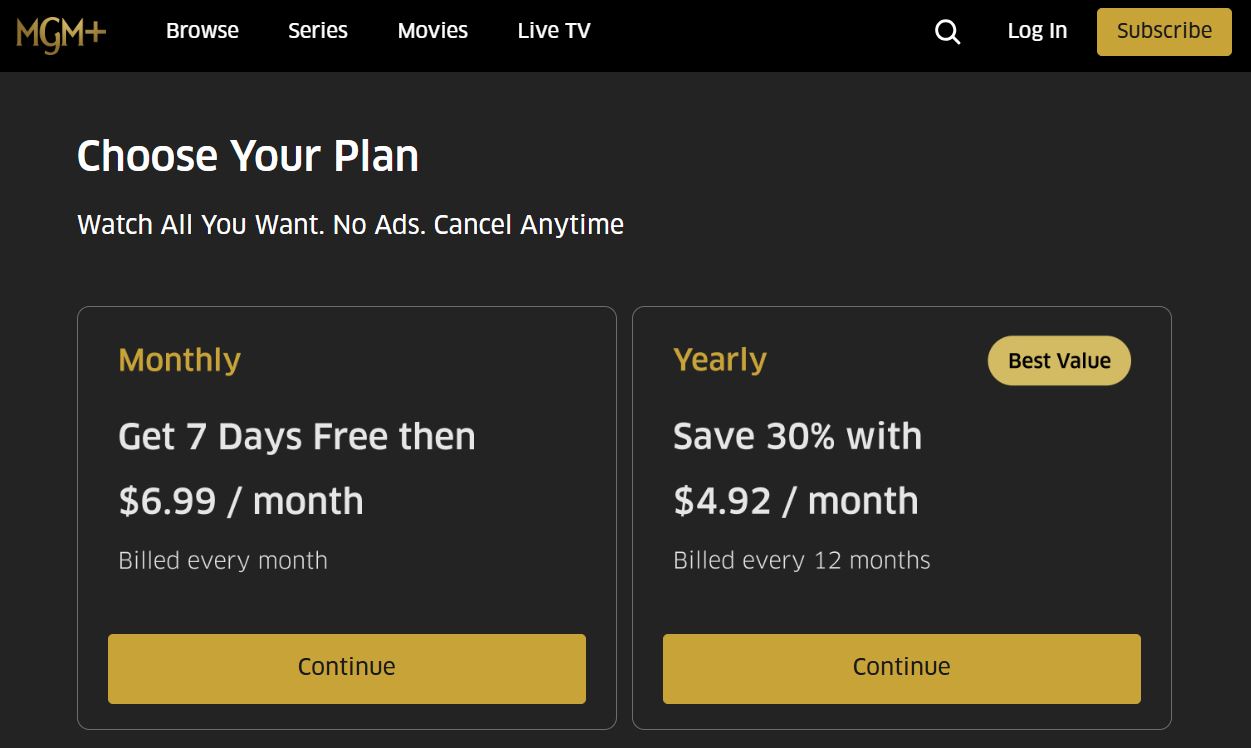The width and height of the screenshot is (1251, 748).
Task: Click the Save 30% promotional text
Action: (797, 435)
